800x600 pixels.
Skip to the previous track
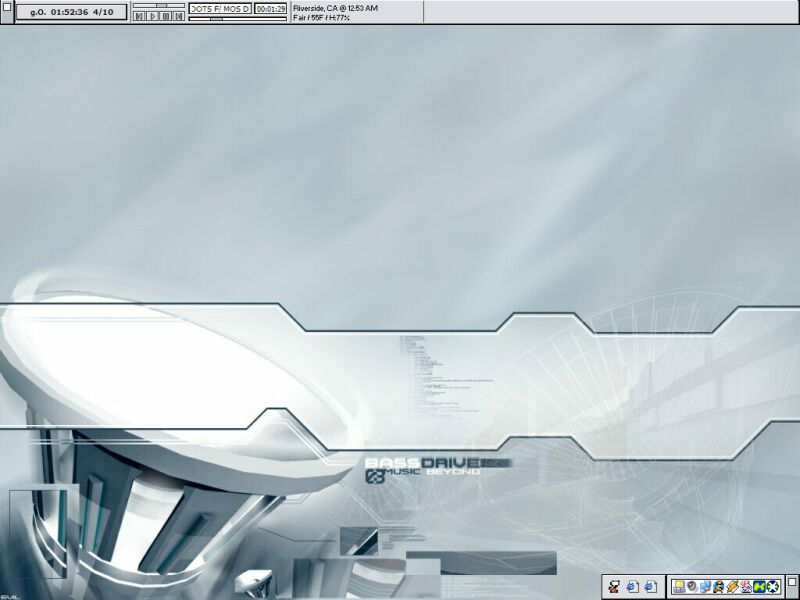[139, 17]
